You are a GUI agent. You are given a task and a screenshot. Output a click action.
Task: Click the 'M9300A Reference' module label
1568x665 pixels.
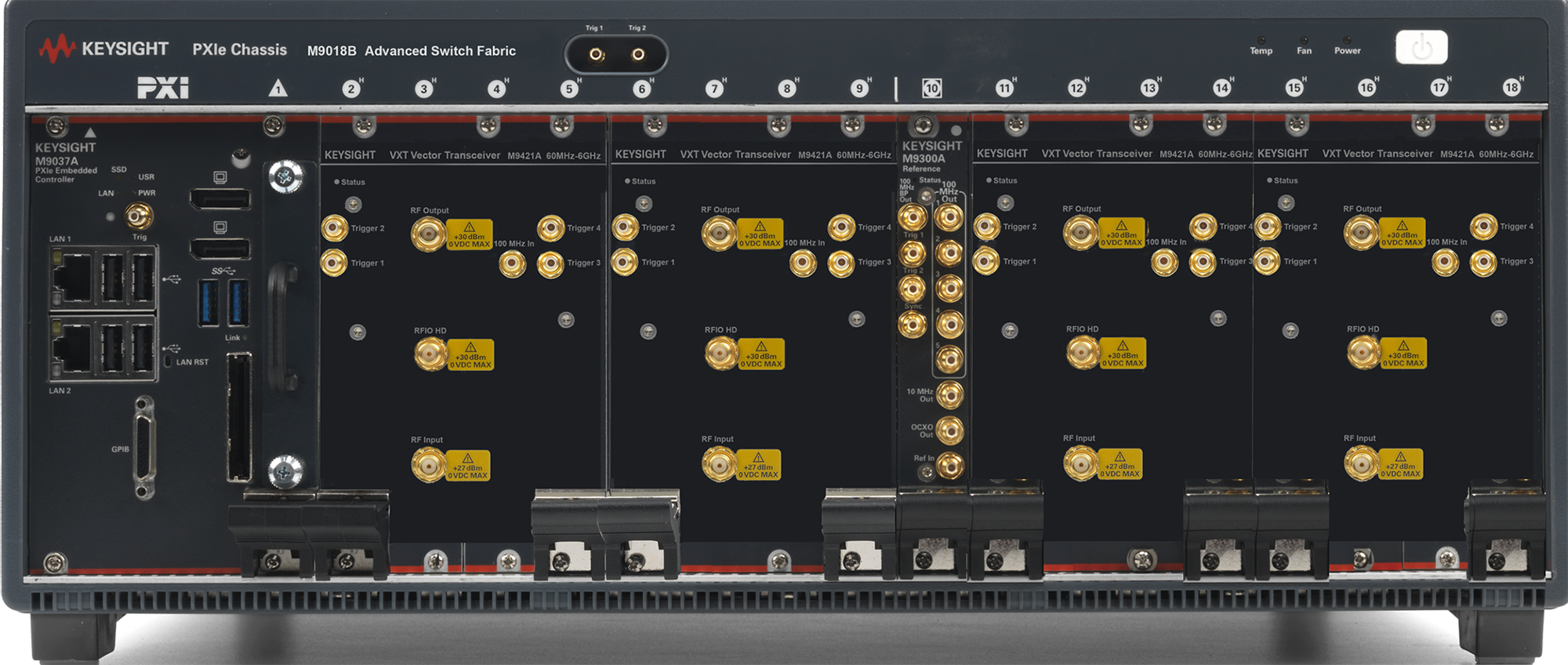click(924, 163)
